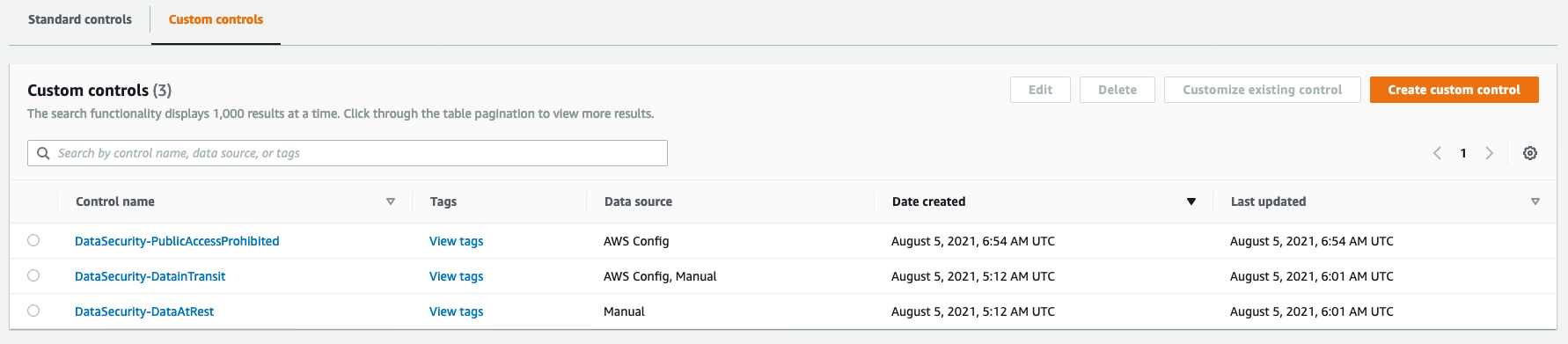
Task: Click Create custom control button
Action: coord(1454,90)
